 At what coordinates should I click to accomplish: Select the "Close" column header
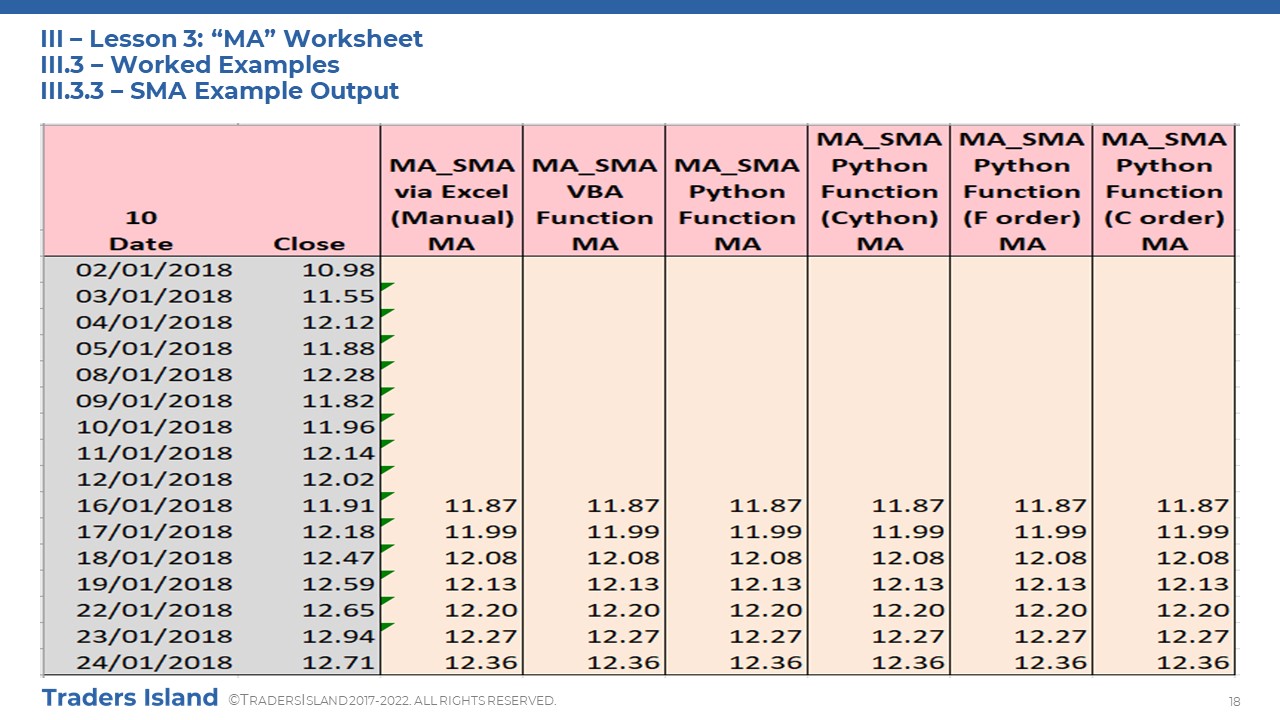309,244
